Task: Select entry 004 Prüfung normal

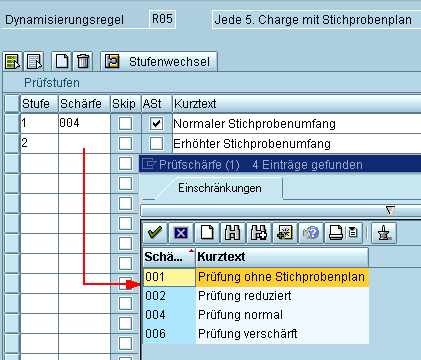Action: click(x=256, y=315)
